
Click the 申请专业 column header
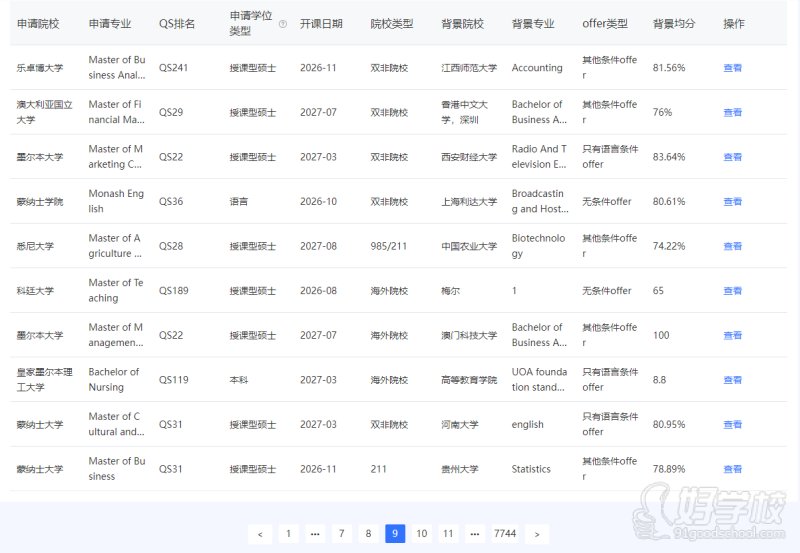click(110, 24)
